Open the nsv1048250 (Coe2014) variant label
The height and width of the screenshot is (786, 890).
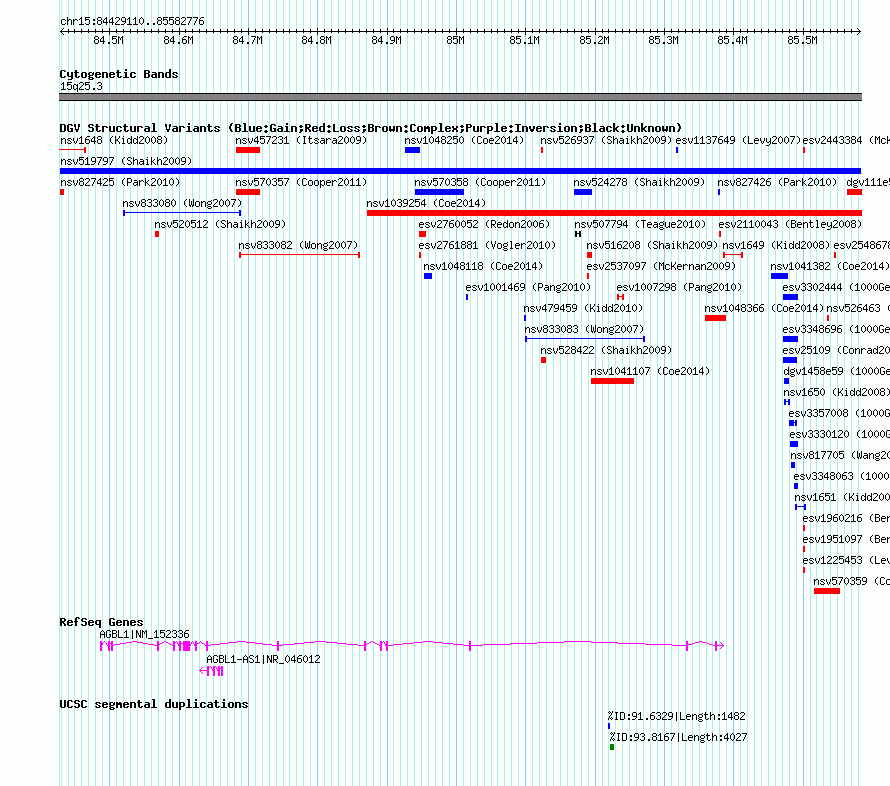click(464, 140)
